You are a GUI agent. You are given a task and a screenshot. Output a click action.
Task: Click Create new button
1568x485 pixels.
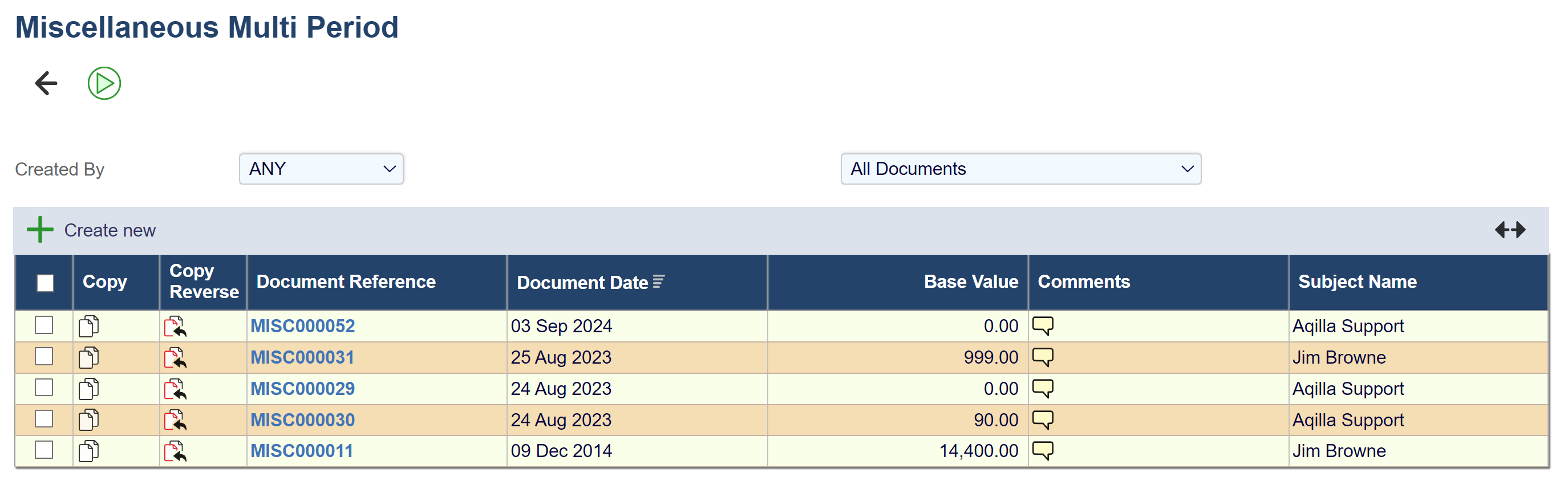(92, 231)
